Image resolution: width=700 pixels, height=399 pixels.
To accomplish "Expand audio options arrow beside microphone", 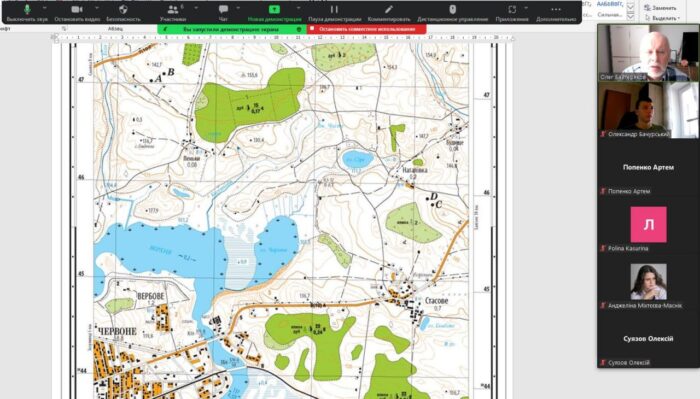I will coord(45,8).
